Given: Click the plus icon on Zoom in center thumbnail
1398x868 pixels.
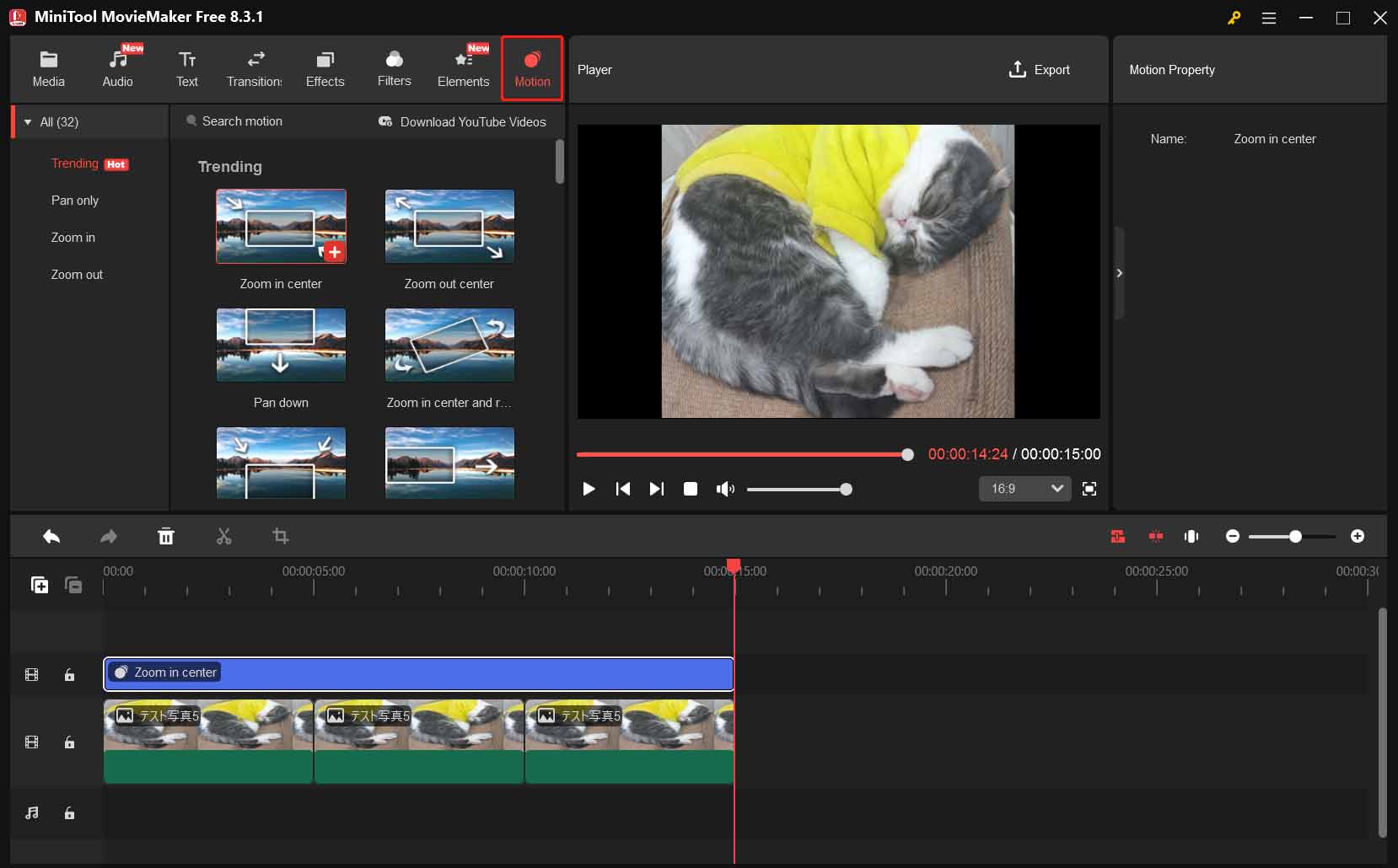Looking at the screenshot, I should pyautogui.click(x=334, y=252).
